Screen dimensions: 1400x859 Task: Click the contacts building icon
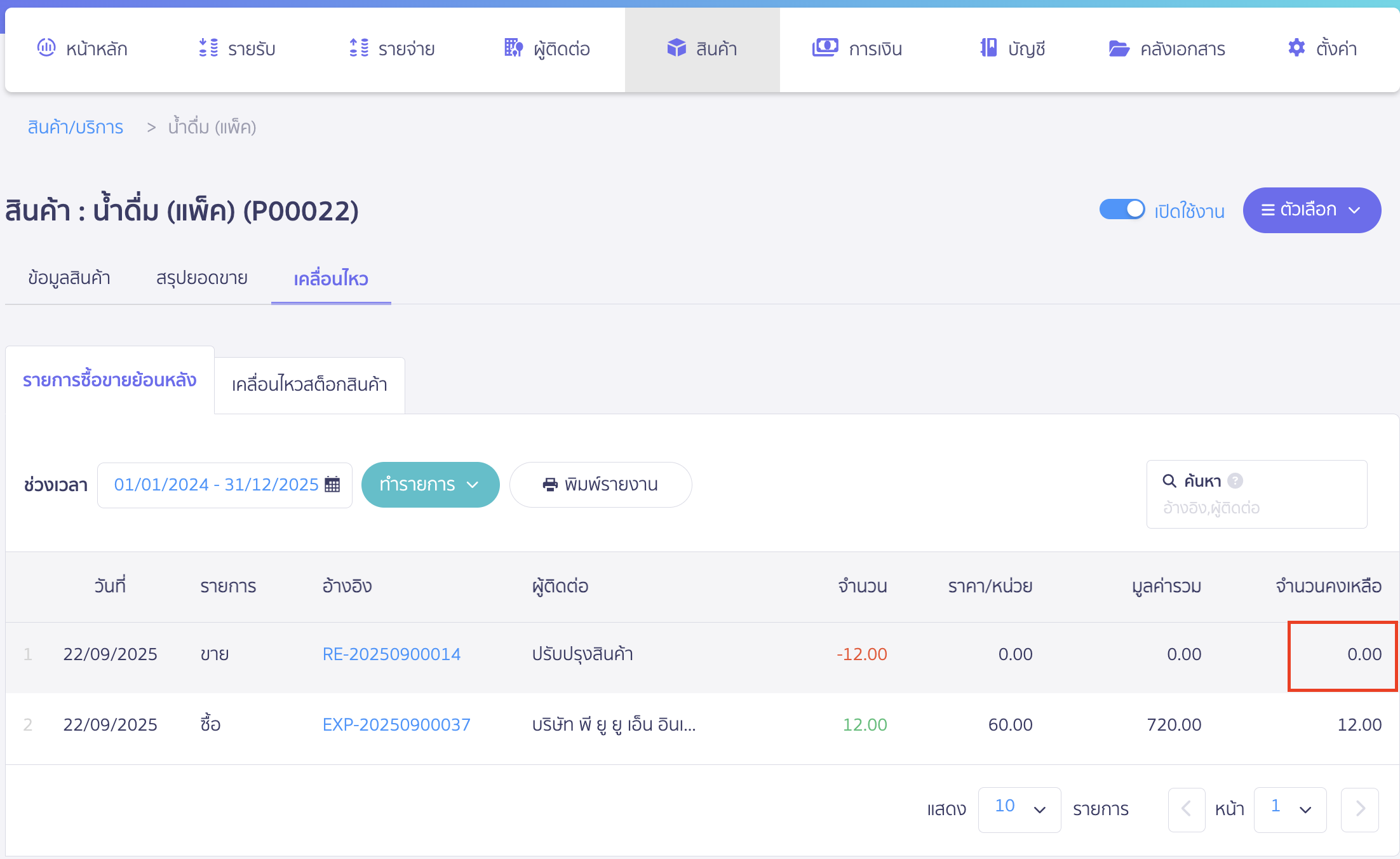click(x=513, y=48)
